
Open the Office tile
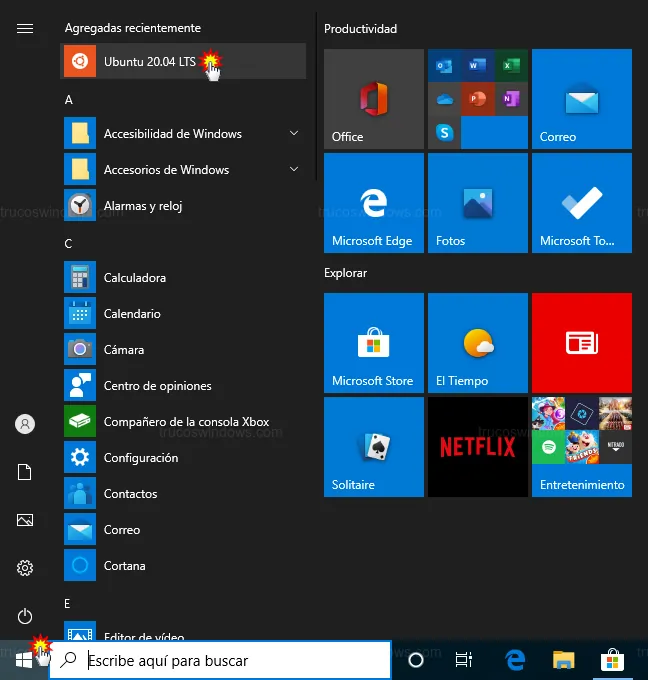[x=373, y=99]
